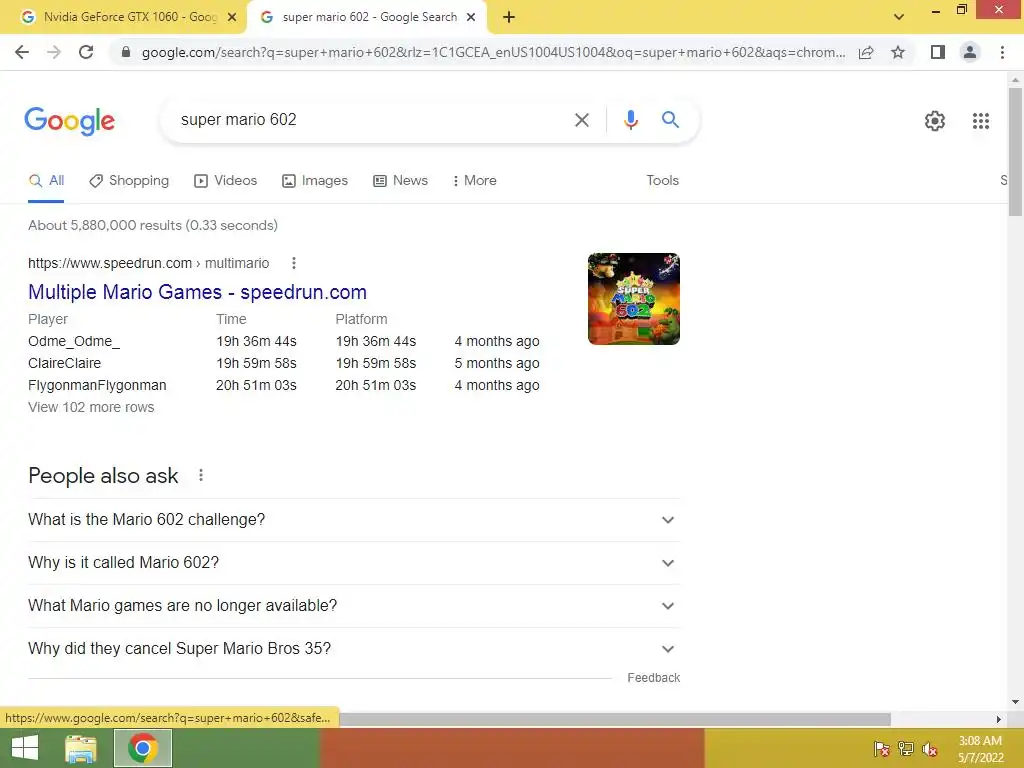Open Action Center flag tray icon
This screenshot has height=768, width=1024.
(882, 749)
